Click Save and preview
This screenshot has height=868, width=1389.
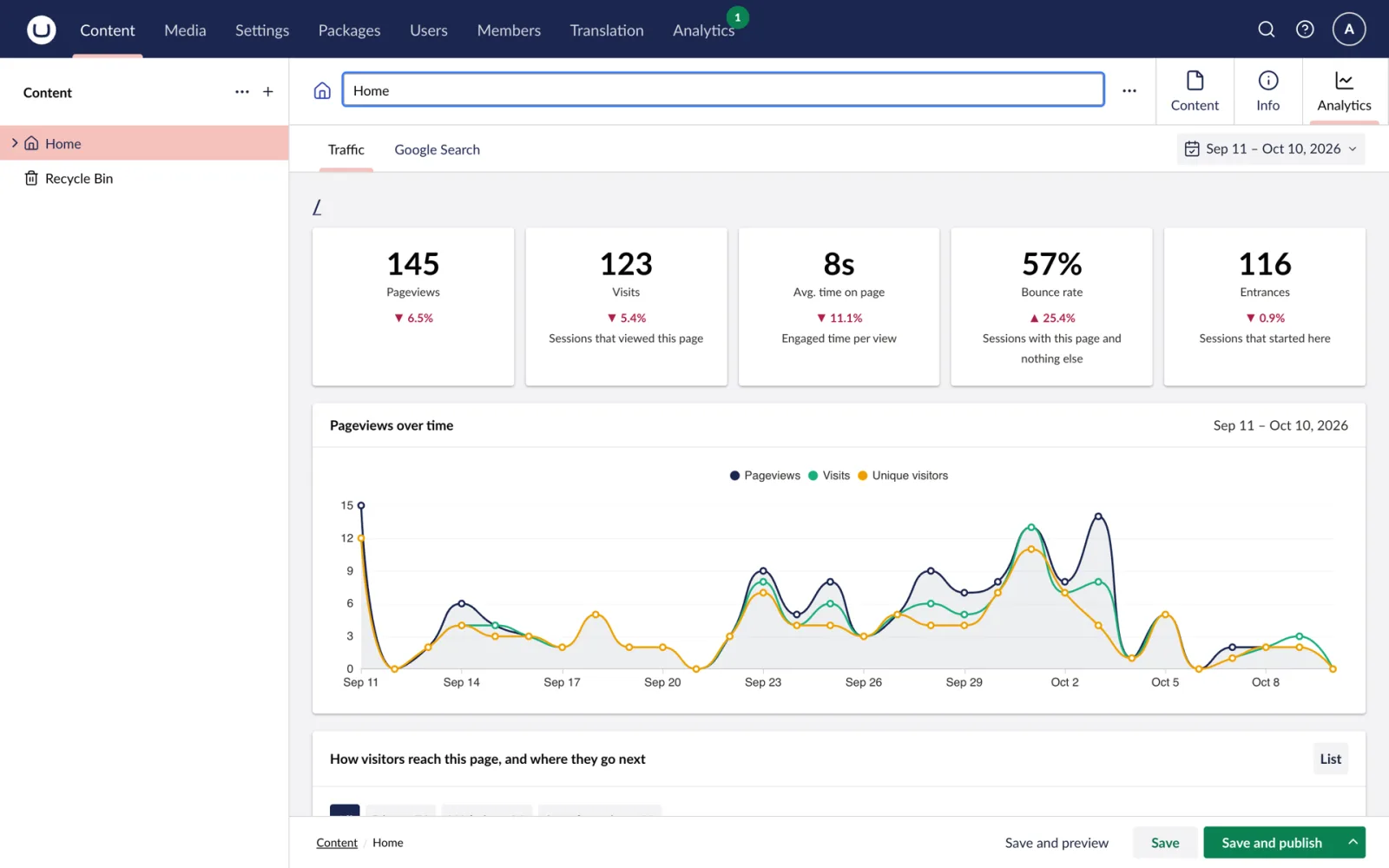point(1057,843)
